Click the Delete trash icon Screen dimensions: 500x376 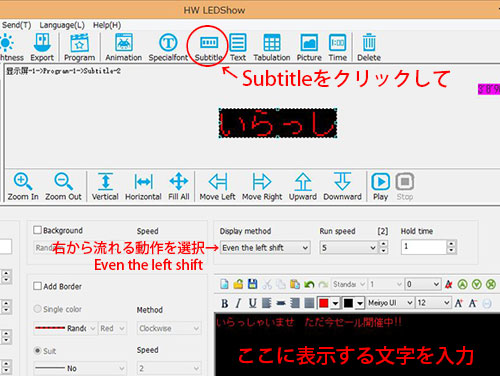point(369,47)
